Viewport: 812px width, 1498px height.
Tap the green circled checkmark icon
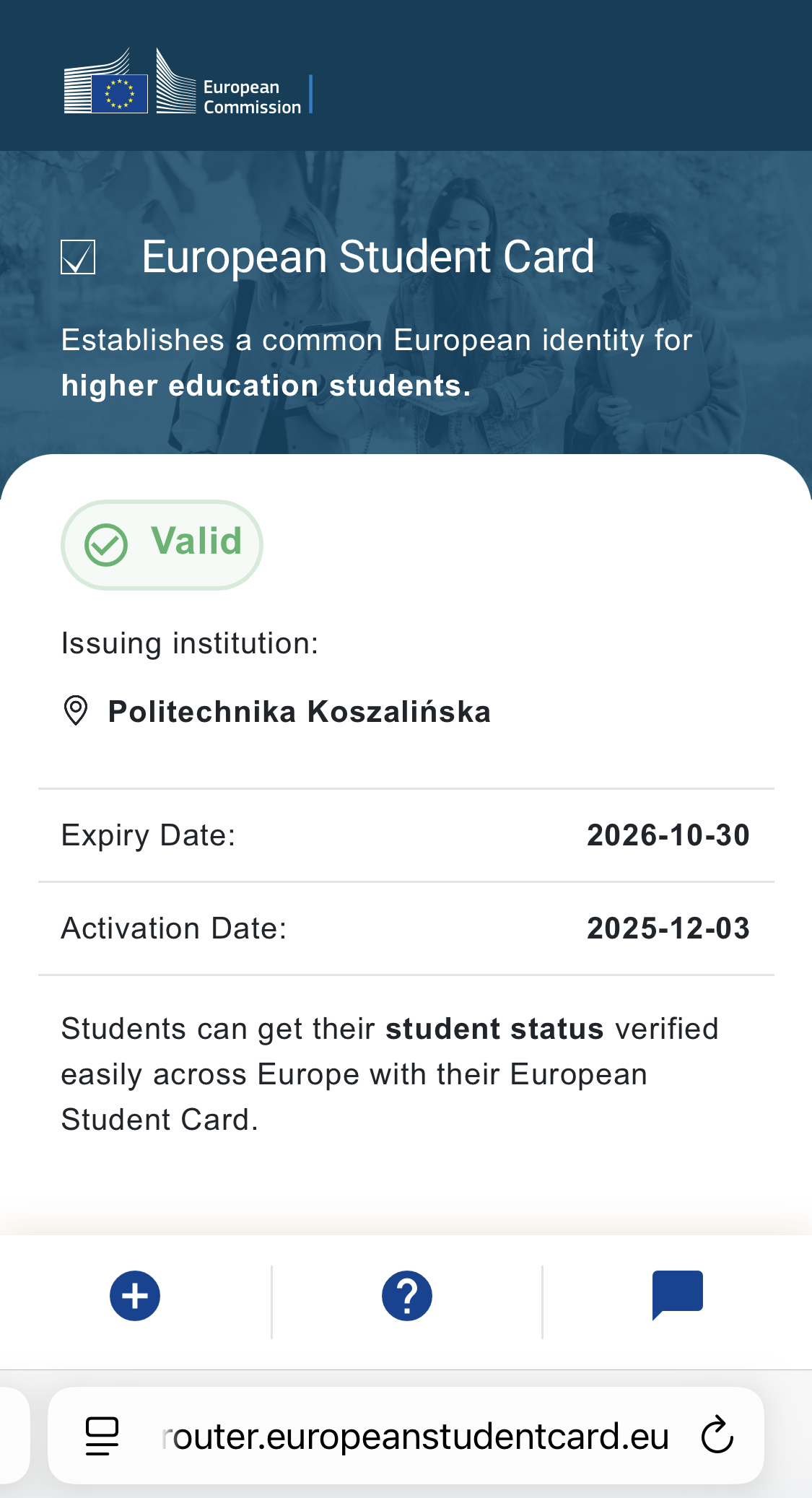tap(106, 544)
